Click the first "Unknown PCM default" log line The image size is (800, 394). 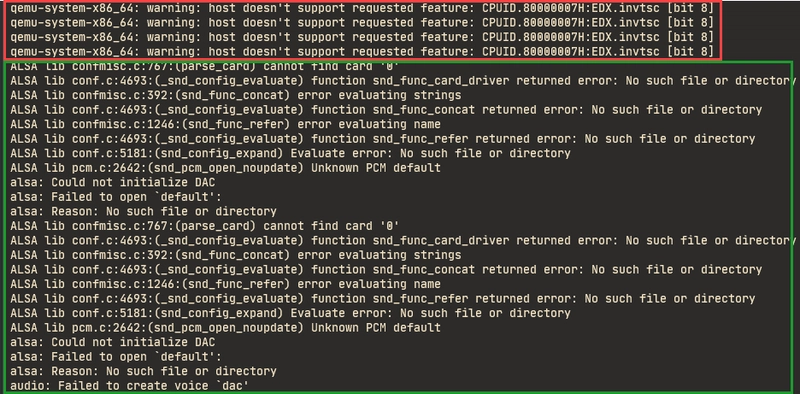[225, 168]
